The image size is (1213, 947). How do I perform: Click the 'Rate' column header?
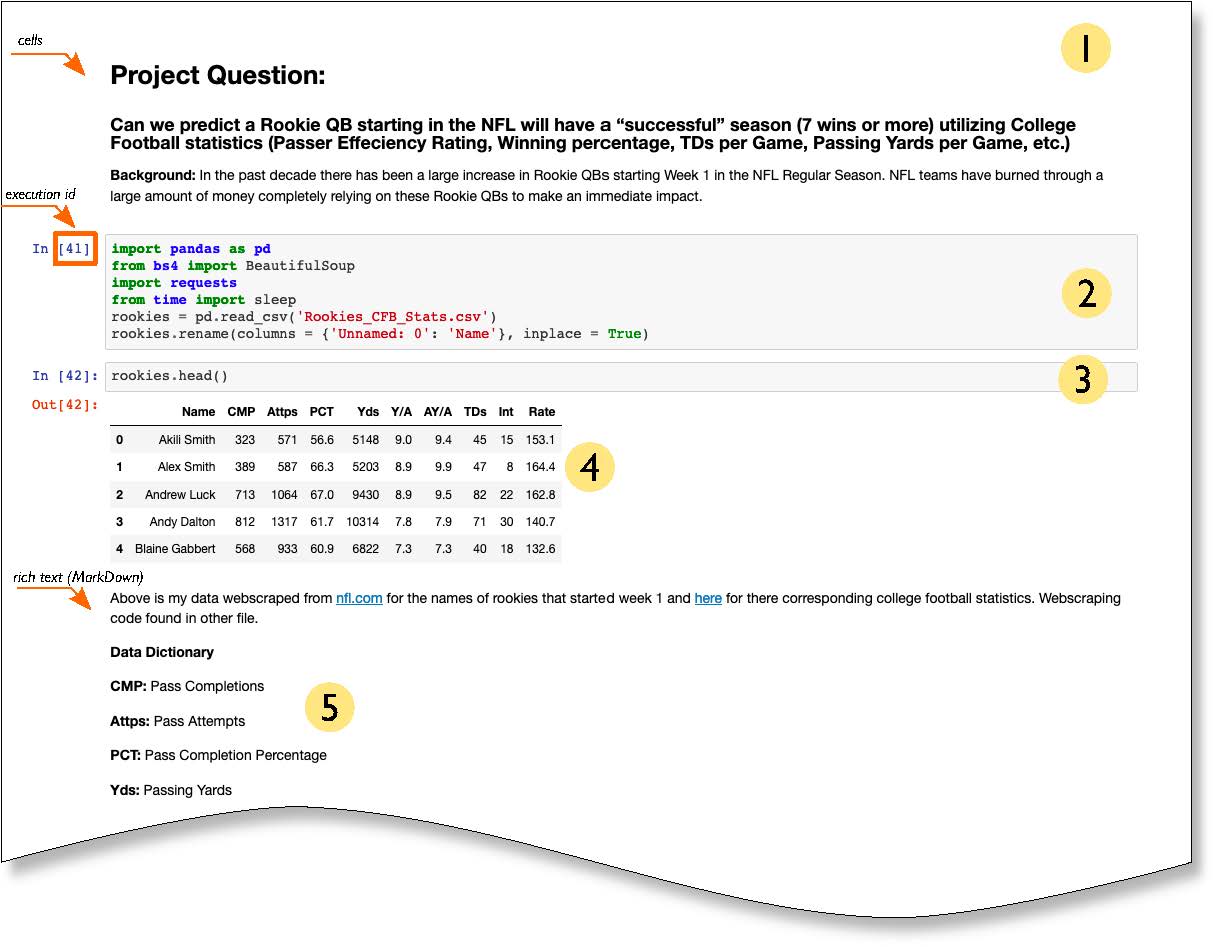[x=542, y=412]
